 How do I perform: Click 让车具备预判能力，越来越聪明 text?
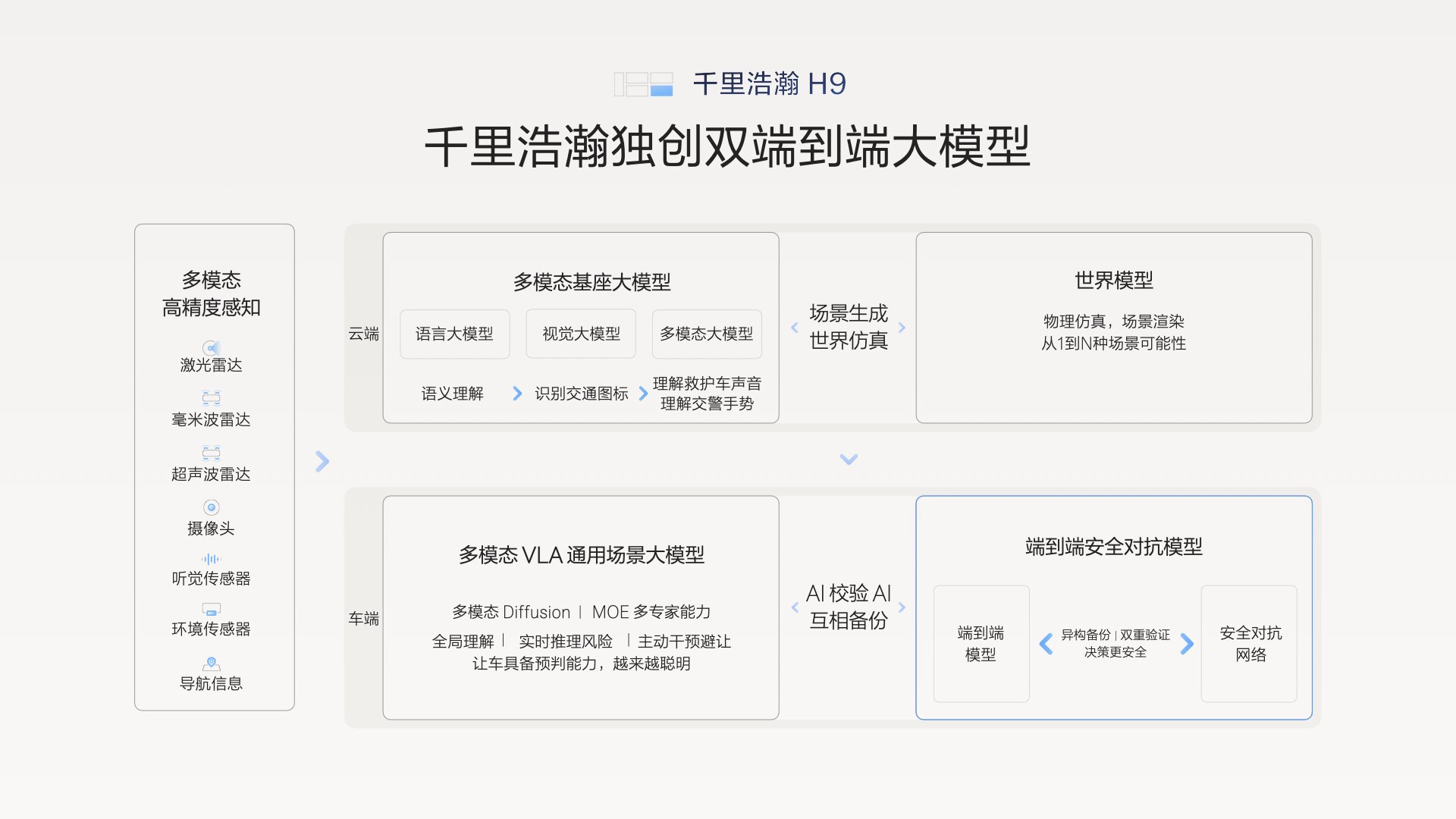coord(581,664)
